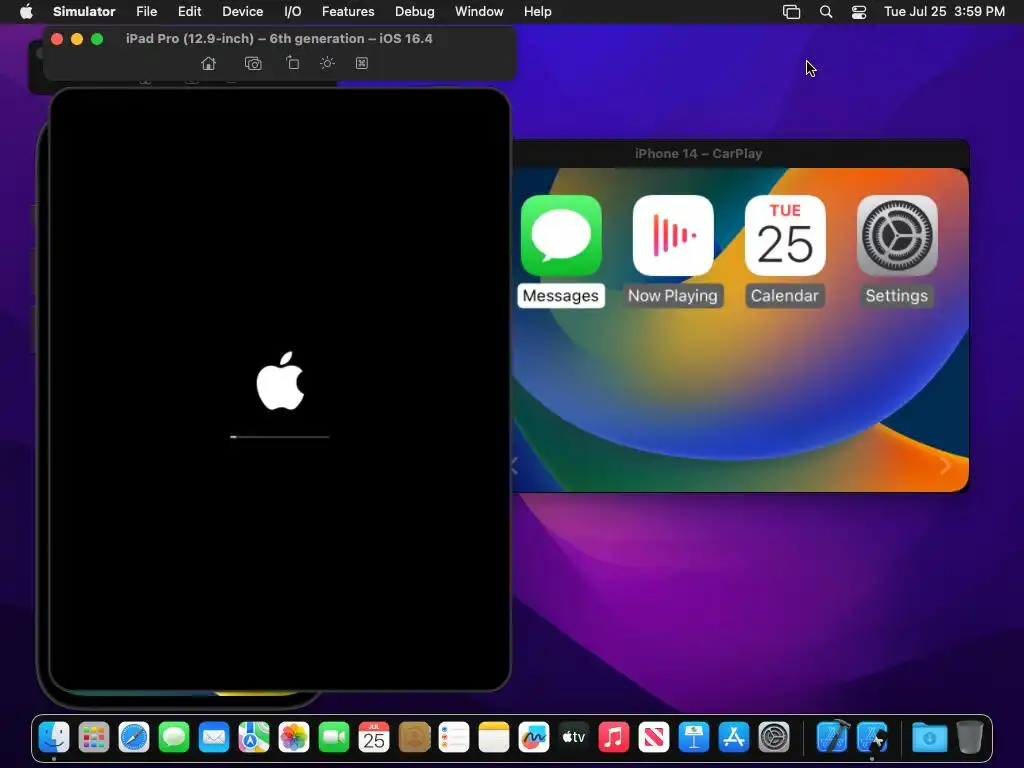Open the Trash in the Dock
This screenshot has height=768, width=1024.
point(970,738)
